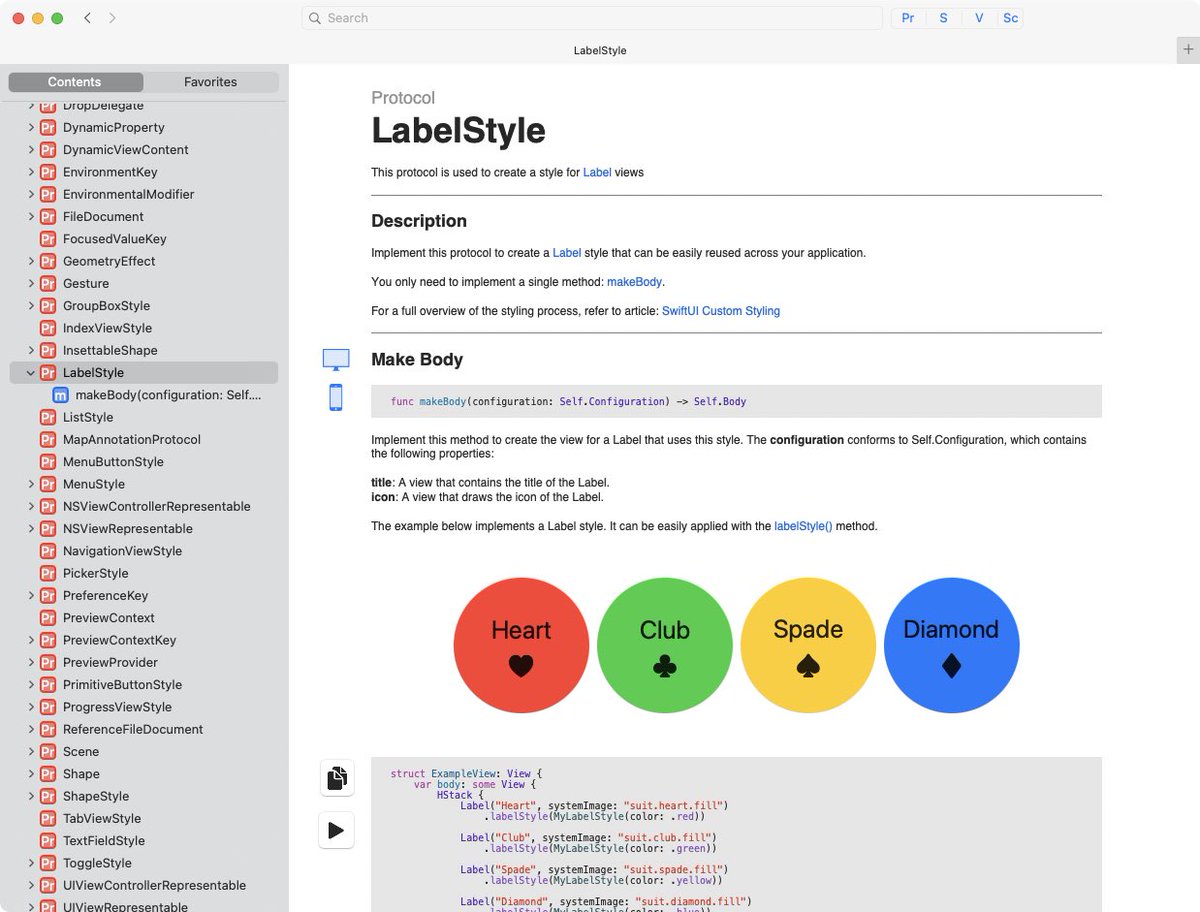The height and width of the screenshot is (912, 1200).
Task: Go back with the left chevron
Action: (x=87, y=18)
